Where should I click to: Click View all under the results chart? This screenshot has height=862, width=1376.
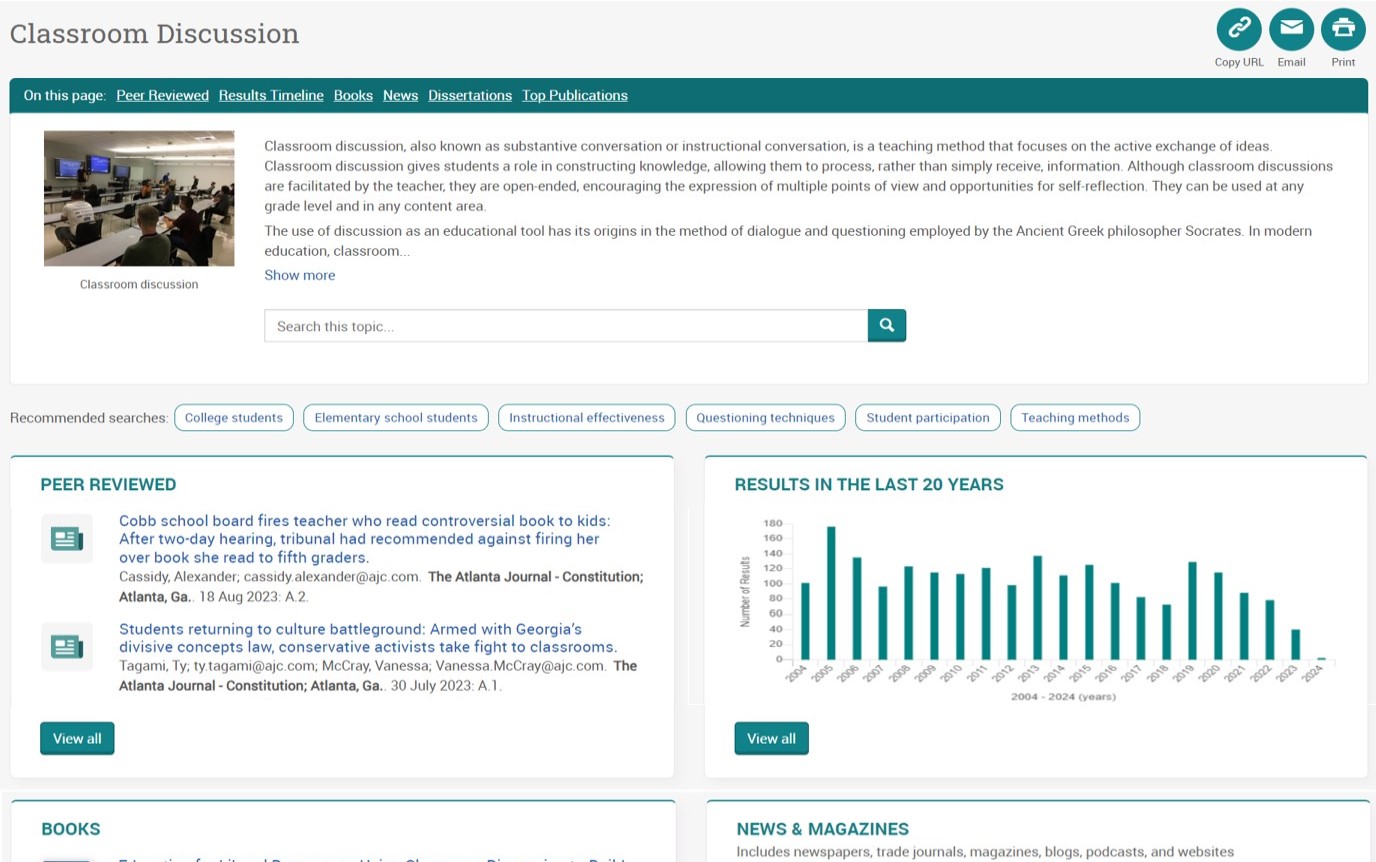771,739
